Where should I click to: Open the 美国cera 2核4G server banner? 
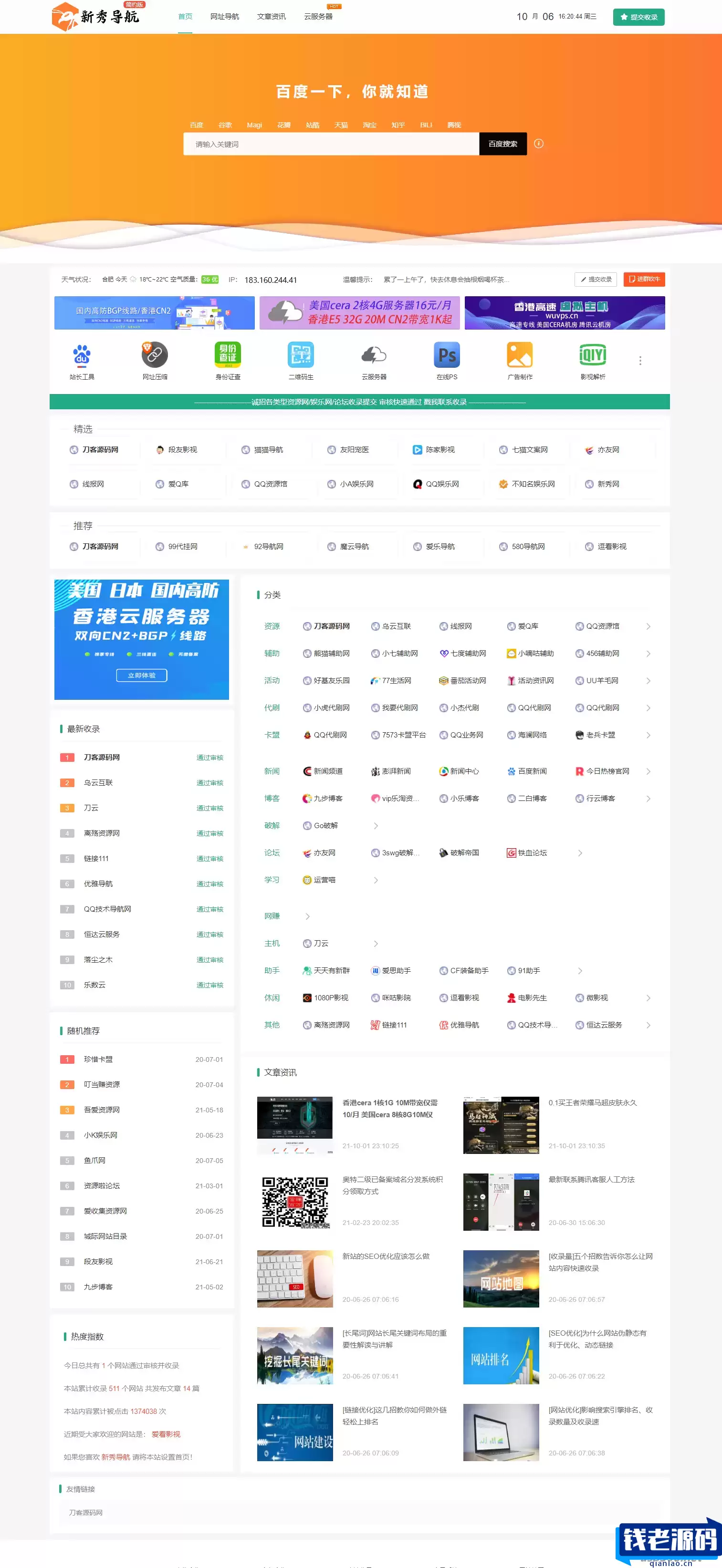(x=359, y=313)
